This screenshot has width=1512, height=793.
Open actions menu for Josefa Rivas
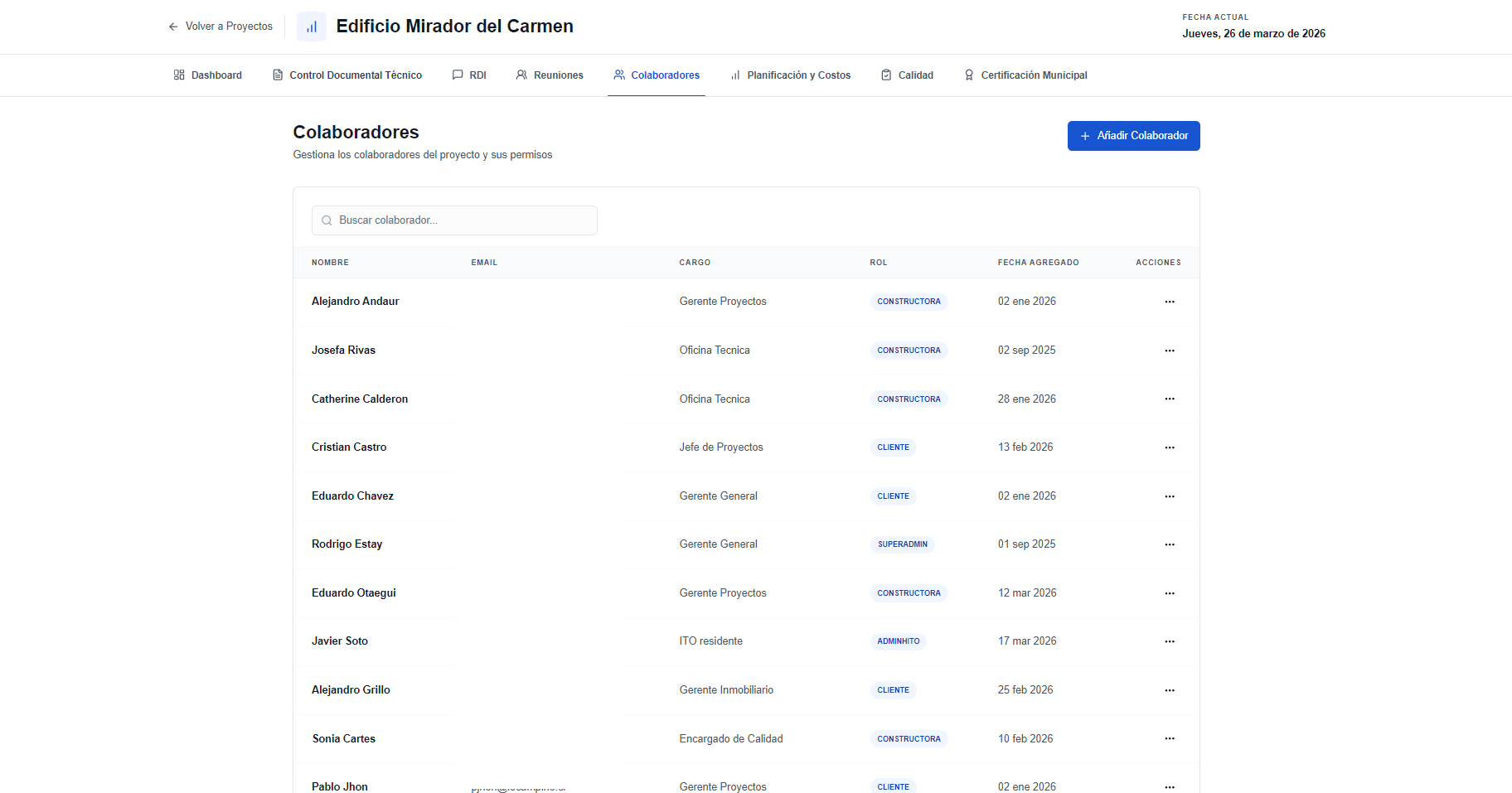click(1170, 351)
